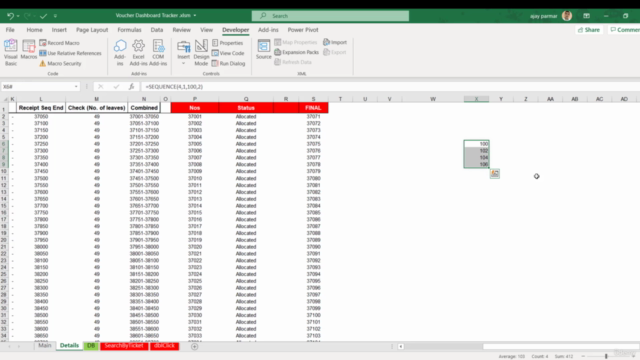Switch to the dblClick sheet tab
This screenshot has height=360, width=640.
click(164, 345)
